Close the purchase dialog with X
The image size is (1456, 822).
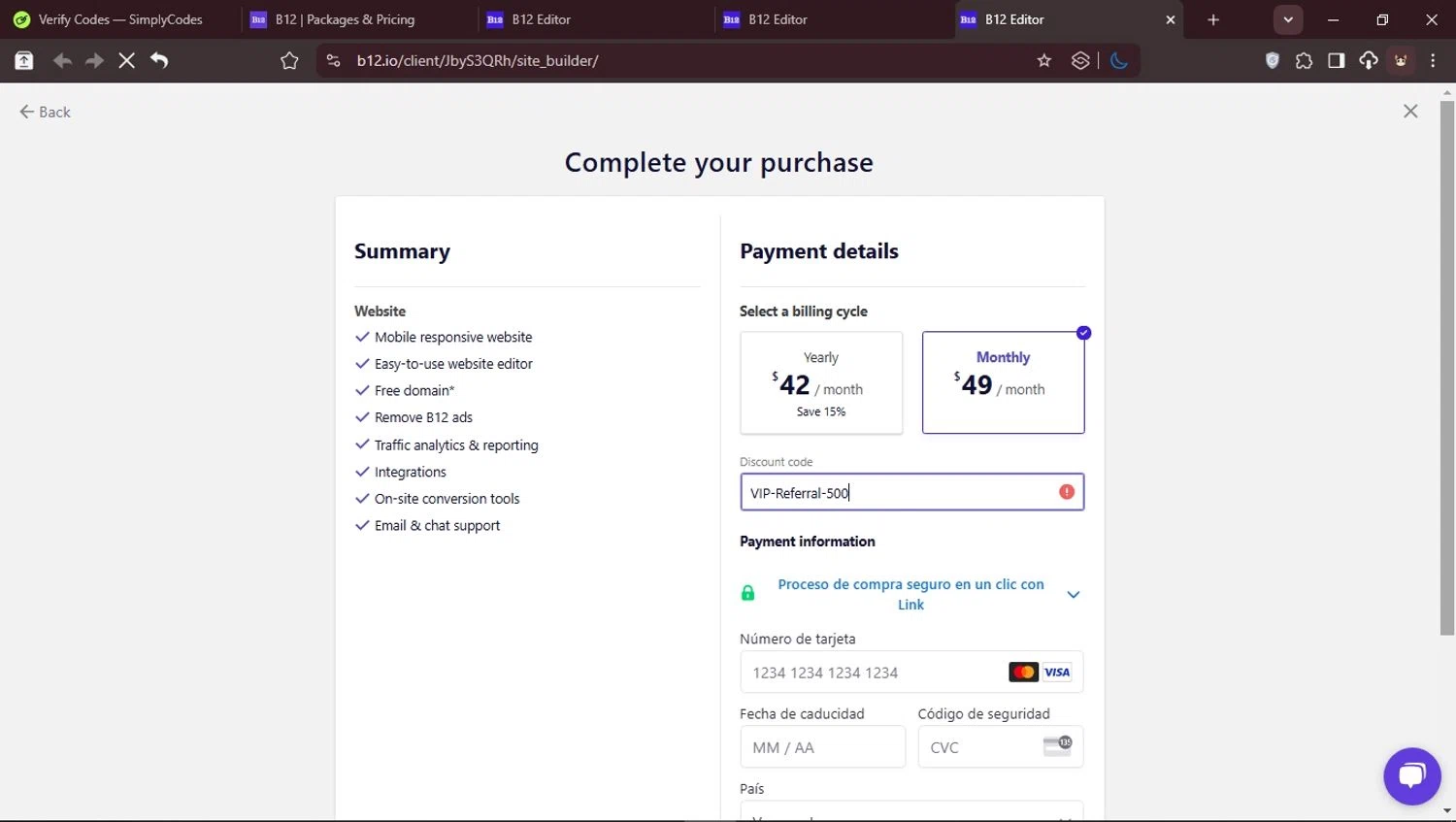(1410, 112)
